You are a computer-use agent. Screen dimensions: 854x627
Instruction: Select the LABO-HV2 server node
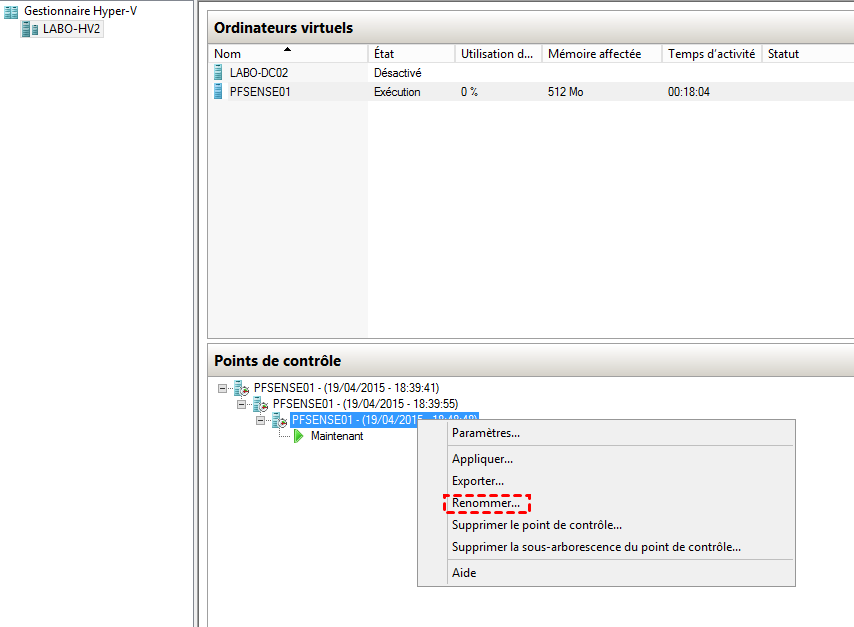71,29
